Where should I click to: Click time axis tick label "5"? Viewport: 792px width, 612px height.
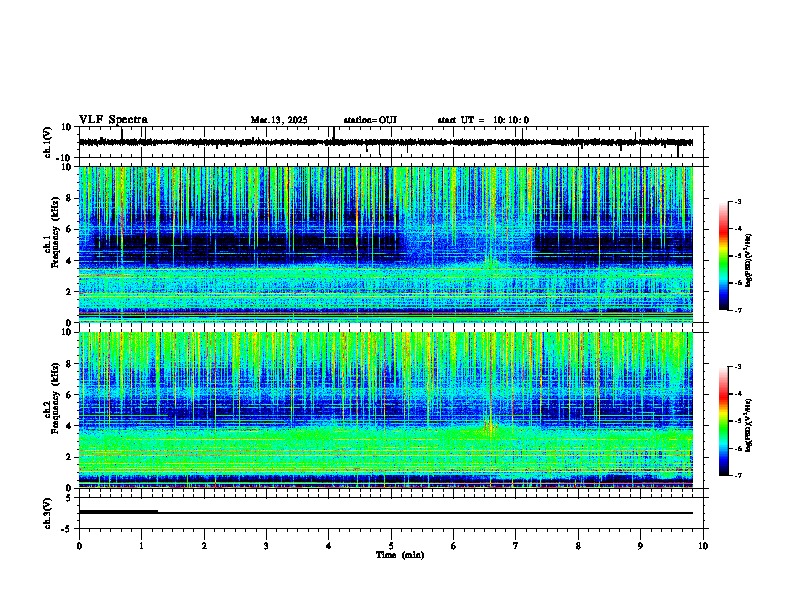tap(391, 546)
